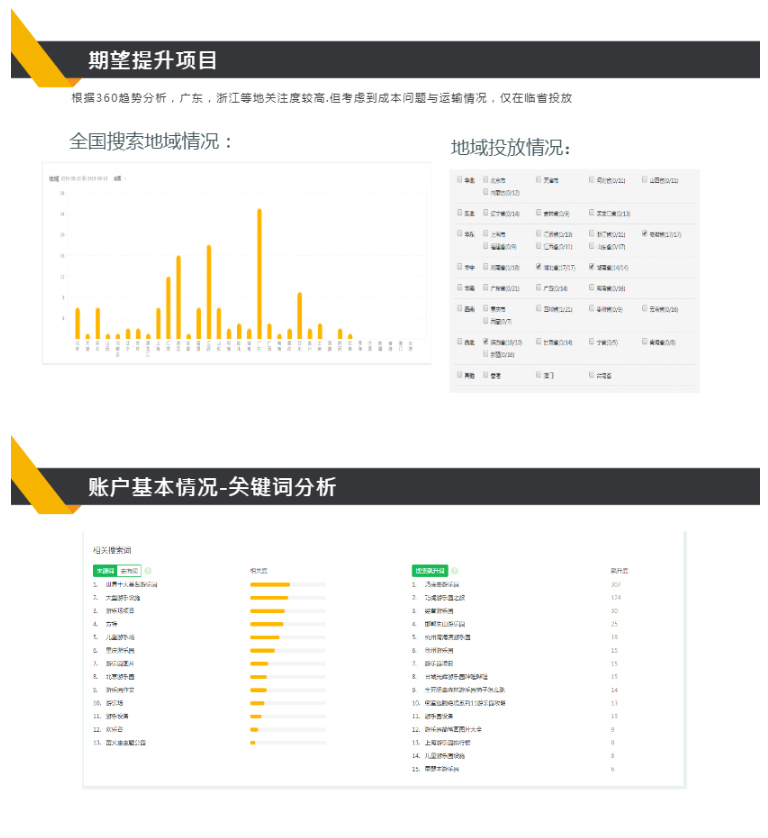
Task: Open the 欢乐谷 keyword link
Action: point(114,729)
